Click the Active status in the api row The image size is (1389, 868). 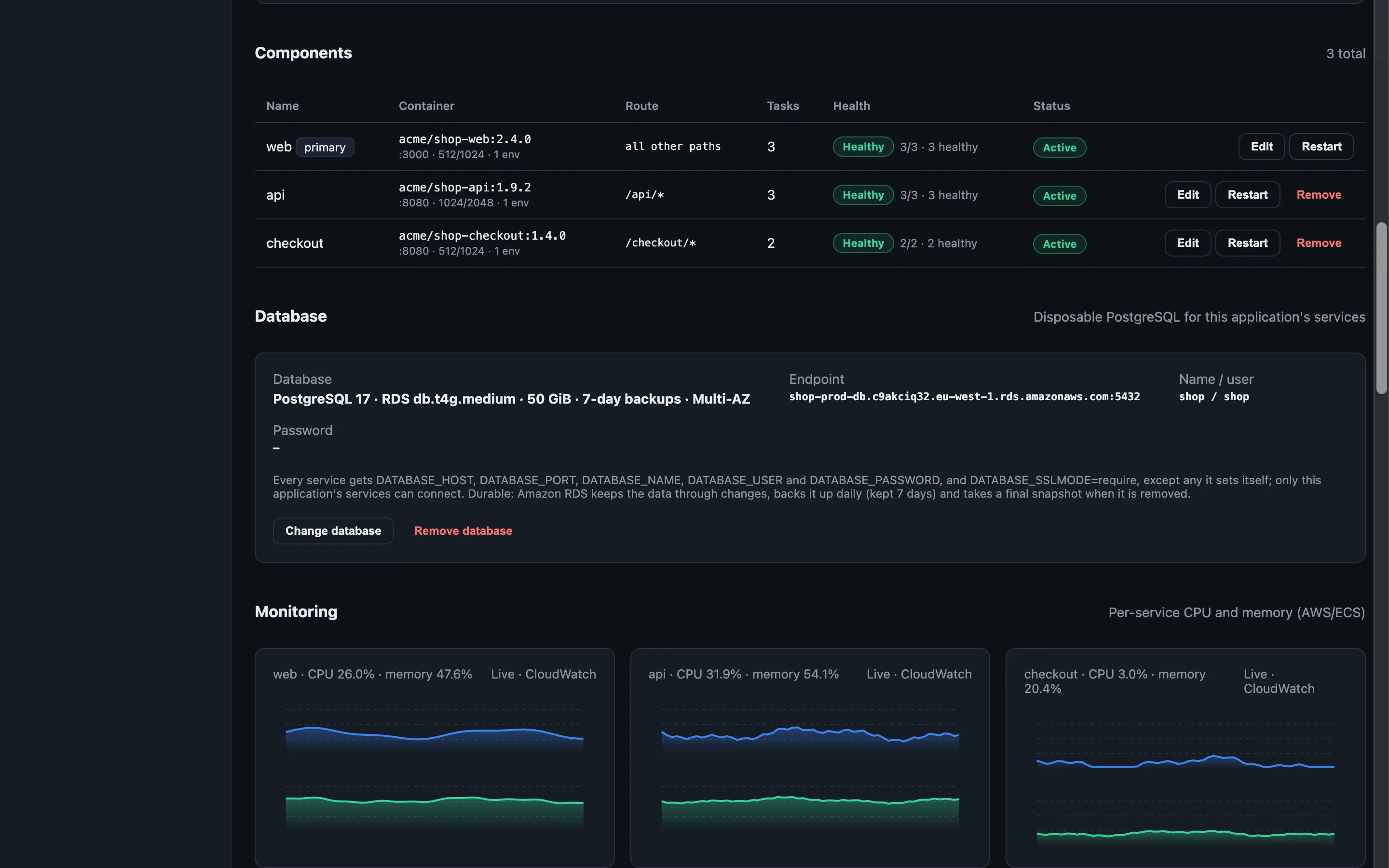click(x=1059, y=196)
